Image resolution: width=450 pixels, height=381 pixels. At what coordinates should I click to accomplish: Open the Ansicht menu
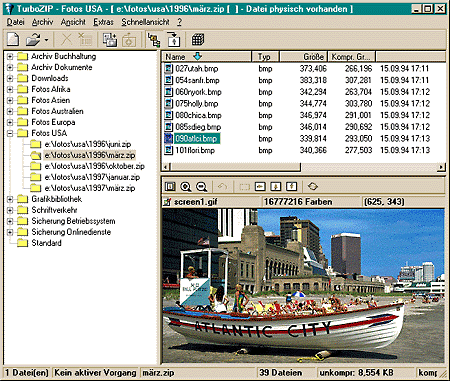tap(73, 22)
